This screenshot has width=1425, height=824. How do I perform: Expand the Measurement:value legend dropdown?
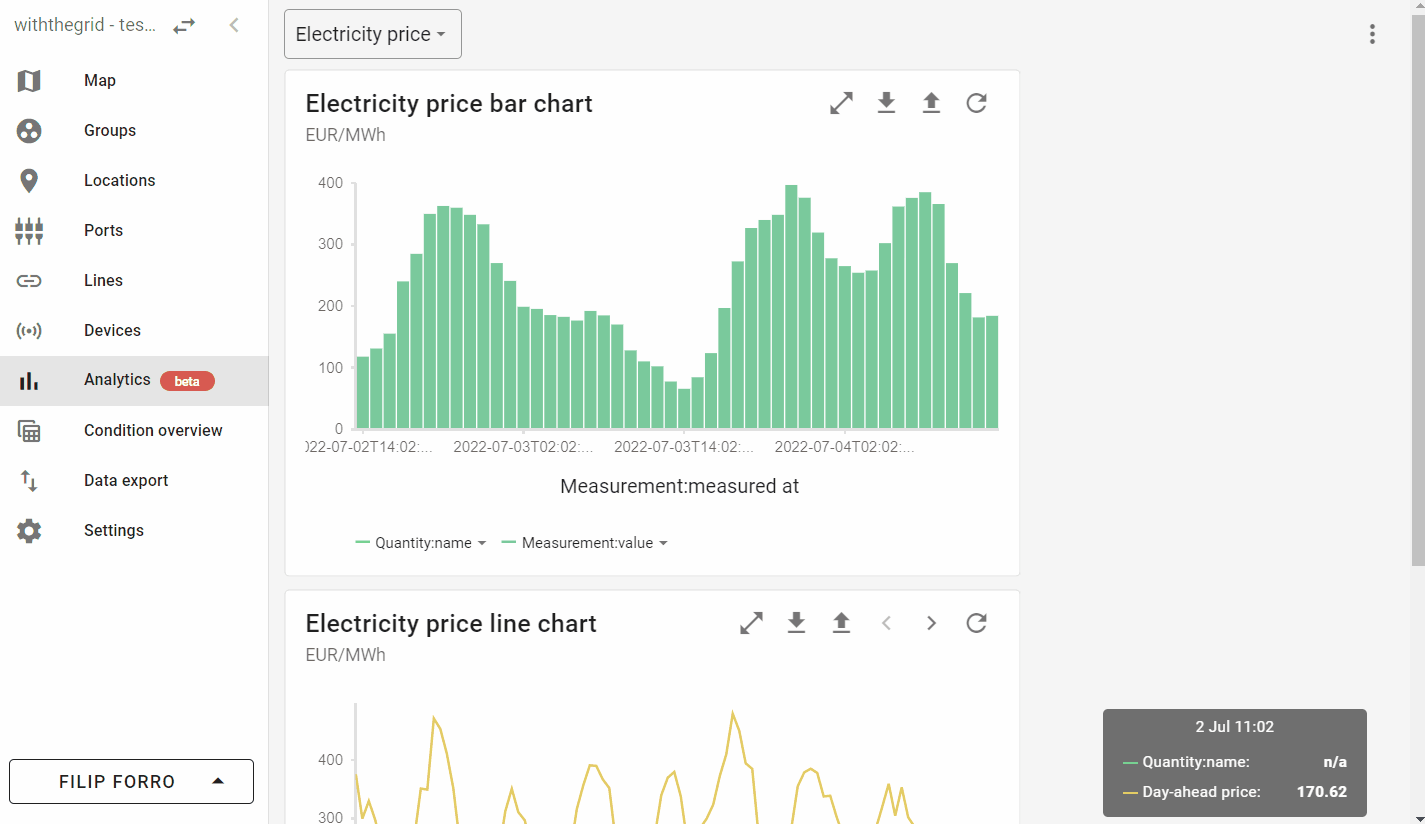coord(585,543)
